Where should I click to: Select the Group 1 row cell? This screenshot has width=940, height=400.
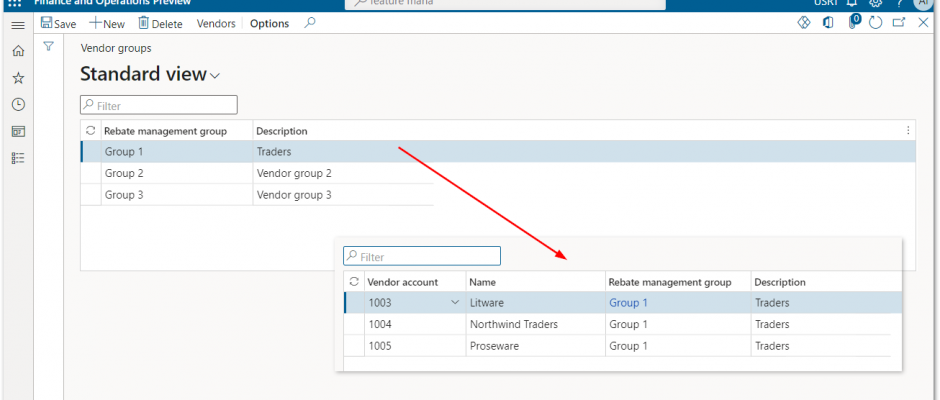(177, 152)
